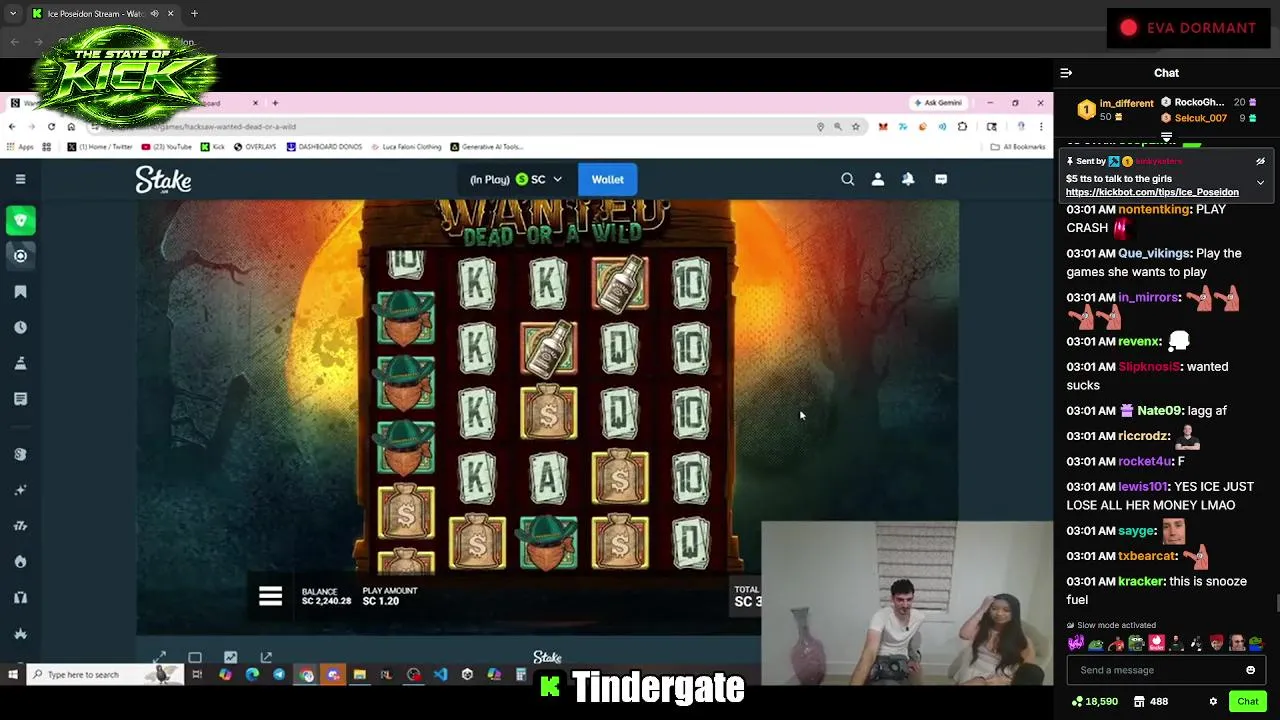The width and height of the screenshot is (1280, 720).
Task: Select the circular casino icon in Stake sidebar
Action: pos(20,256)
